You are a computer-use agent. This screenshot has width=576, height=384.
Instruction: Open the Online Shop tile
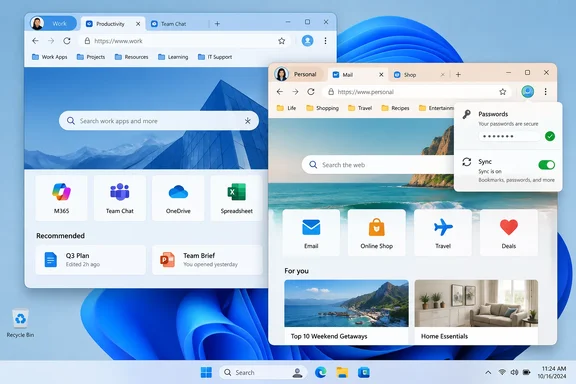tap(377, 233)
